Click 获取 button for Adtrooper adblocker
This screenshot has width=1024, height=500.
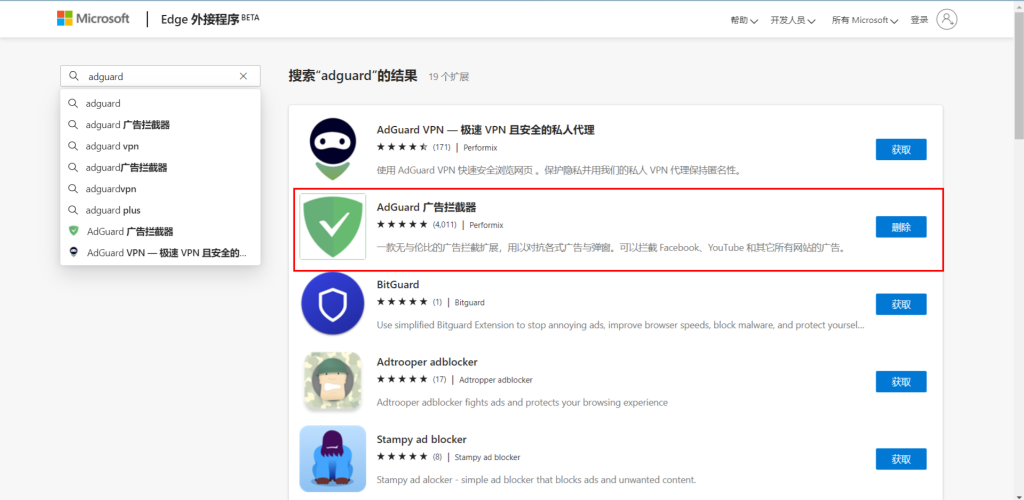901,382
